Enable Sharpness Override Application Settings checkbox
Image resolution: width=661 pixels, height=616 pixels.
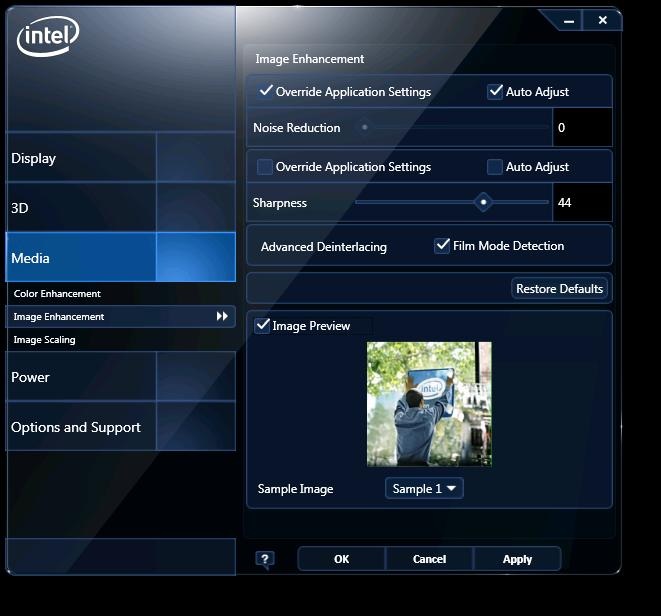(265, 167)
